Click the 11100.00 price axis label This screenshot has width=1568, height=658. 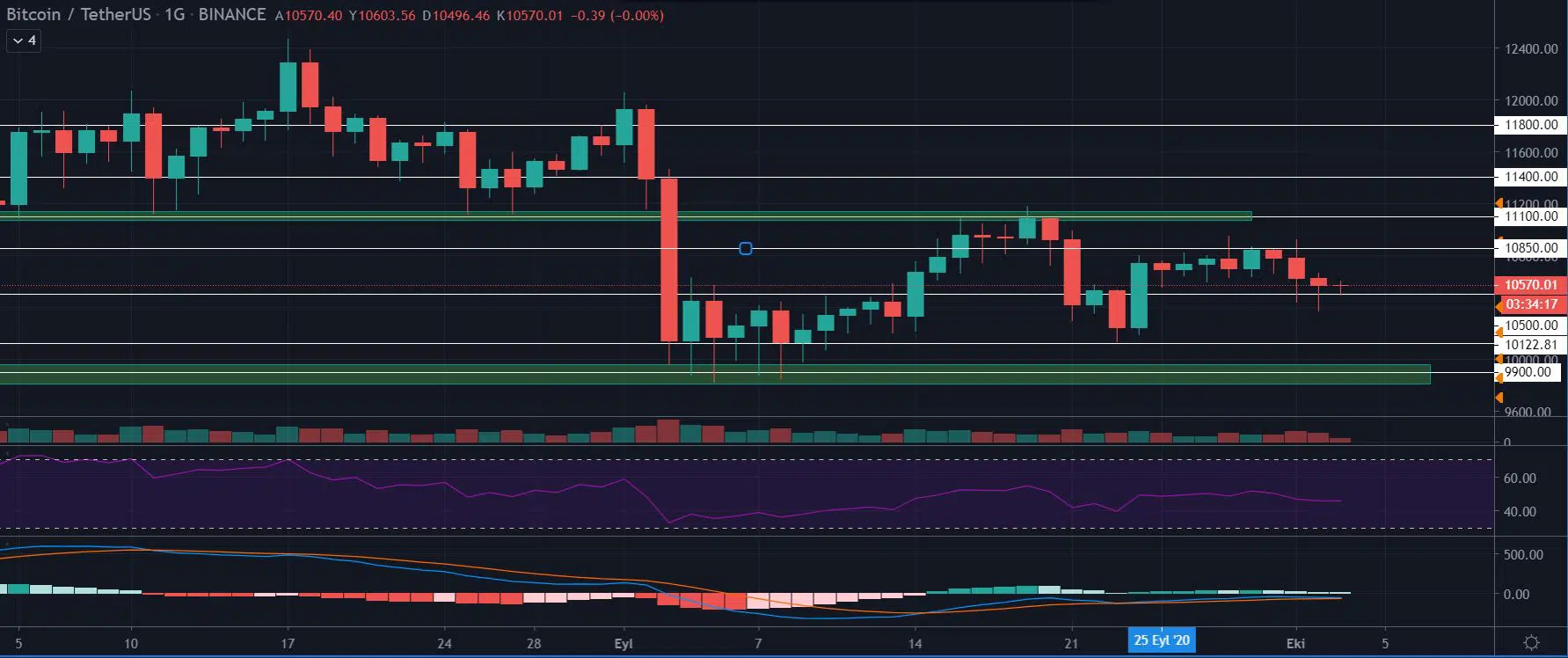click(x=1530, y=216)
